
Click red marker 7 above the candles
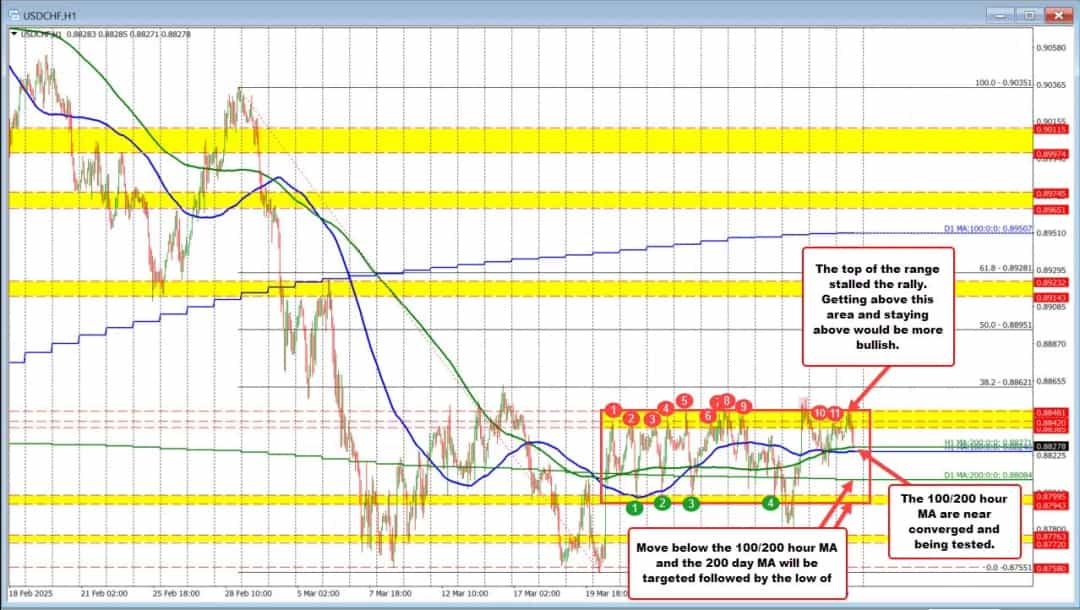(716, 401)
